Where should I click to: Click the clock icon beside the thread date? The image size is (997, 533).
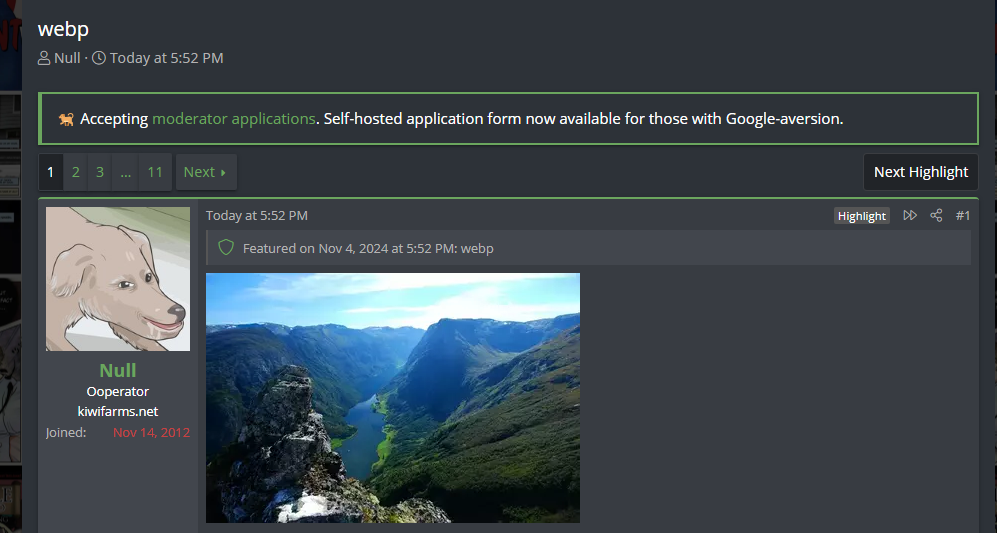pyautogui.click(x=99, y=58)
